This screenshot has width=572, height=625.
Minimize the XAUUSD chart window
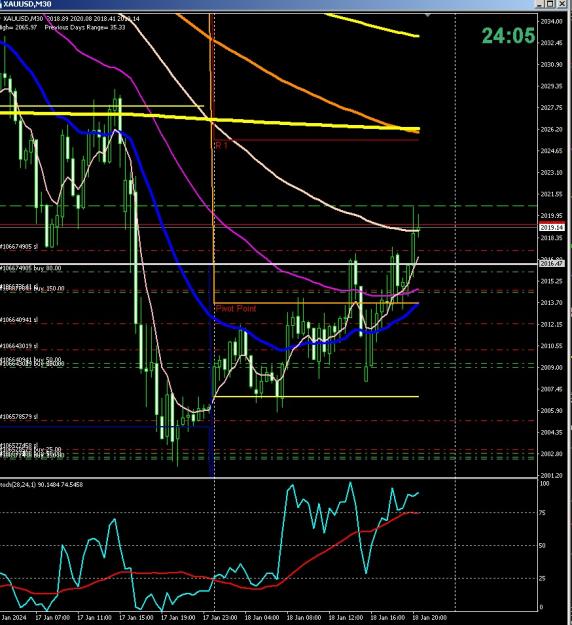click(540, 4)
